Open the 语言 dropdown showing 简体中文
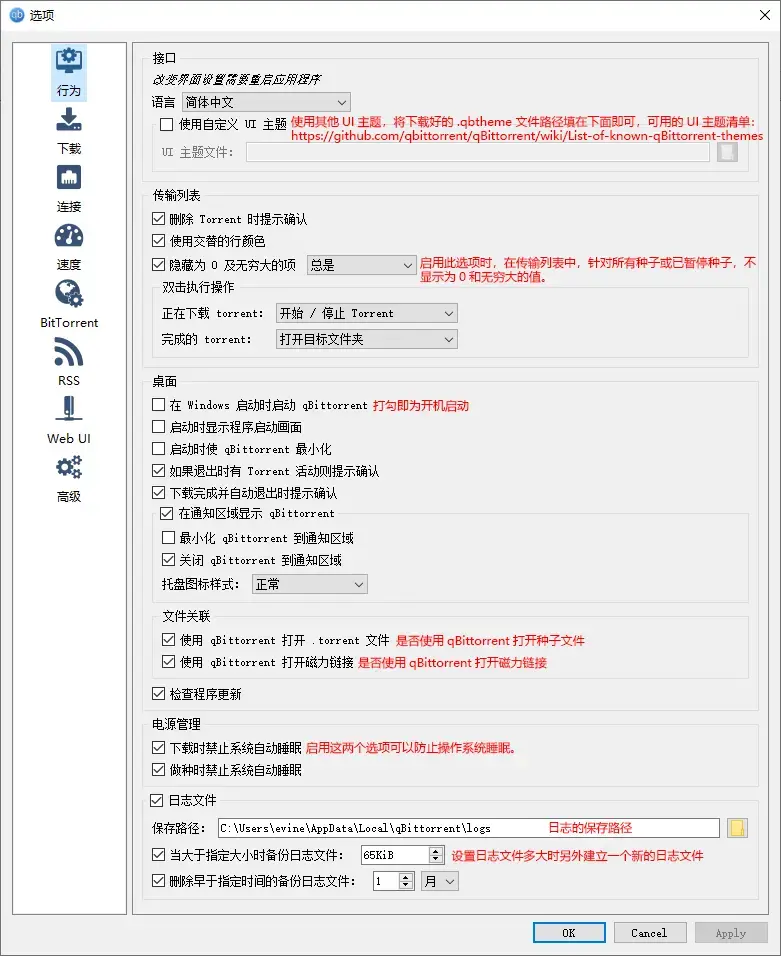 tap(266, 102)
